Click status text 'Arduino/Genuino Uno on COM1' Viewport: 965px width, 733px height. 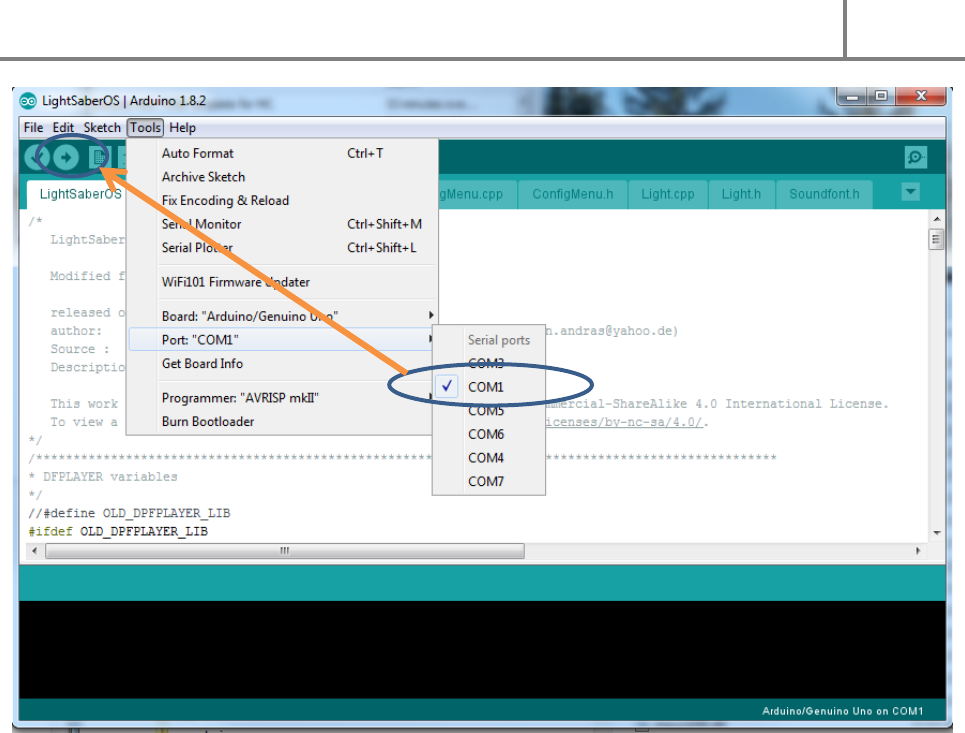coord(842,711)
